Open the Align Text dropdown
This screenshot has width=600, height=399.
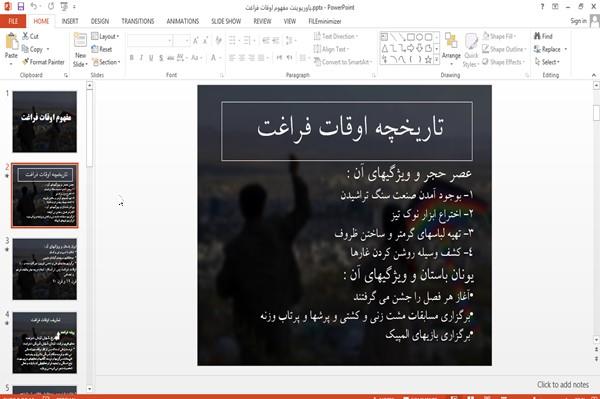pyautogui.click(x=331, y=49)
